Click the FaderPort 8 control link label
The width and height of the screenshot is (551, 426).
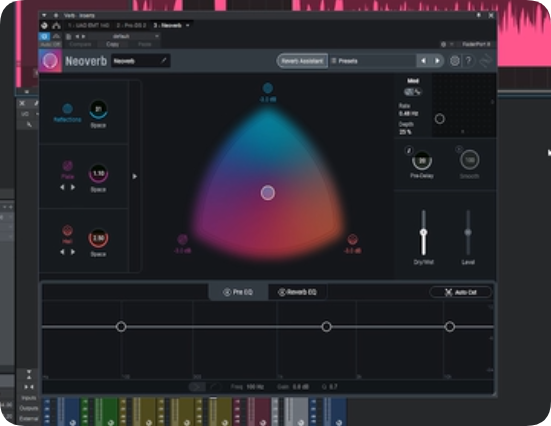click(477, 44)
